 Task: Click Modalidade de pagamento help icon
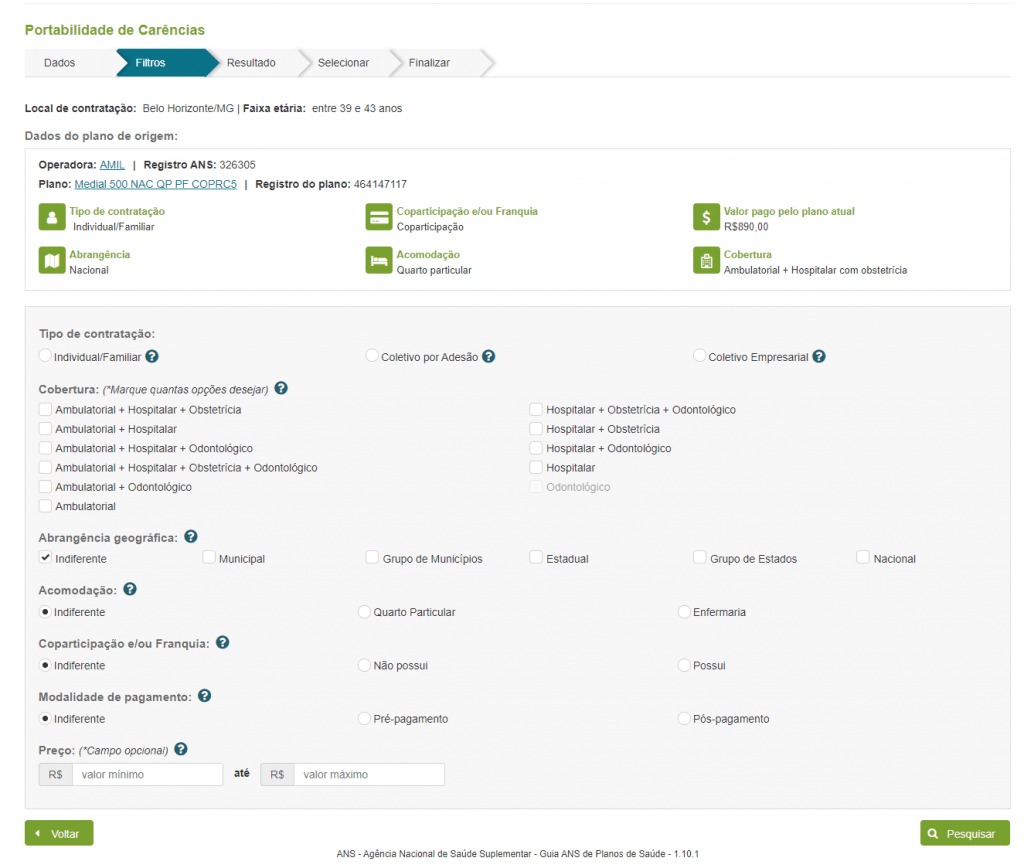[204, 696]
